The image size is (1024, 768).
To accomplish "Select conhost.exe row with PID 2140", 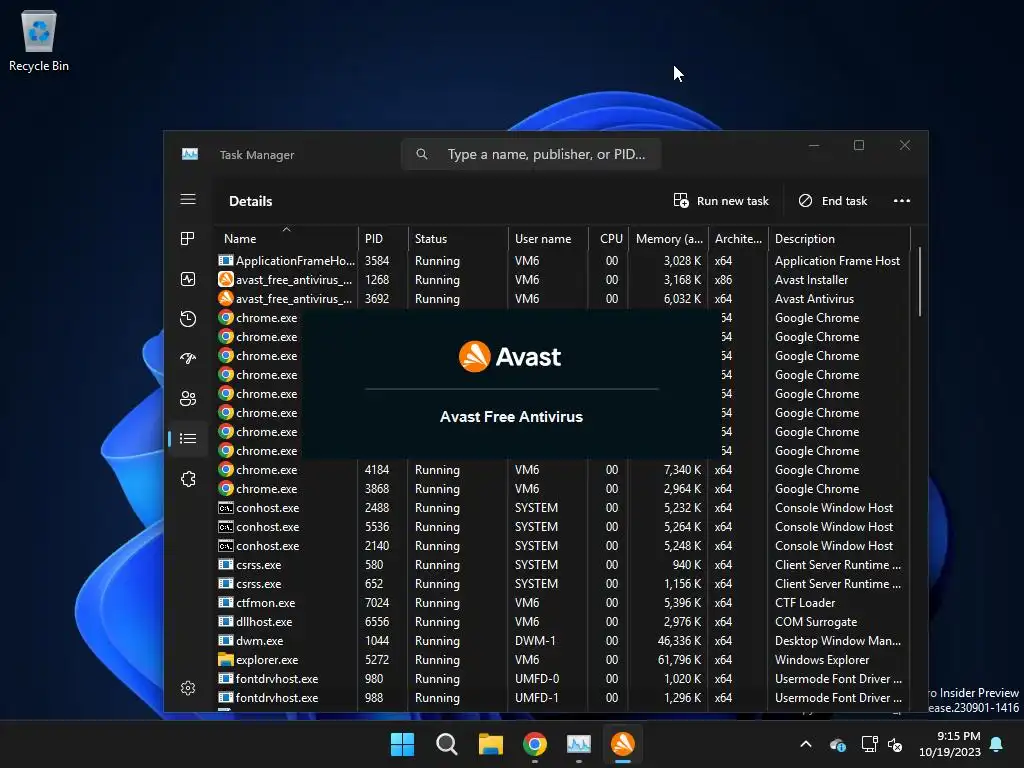I will [562, 545].
